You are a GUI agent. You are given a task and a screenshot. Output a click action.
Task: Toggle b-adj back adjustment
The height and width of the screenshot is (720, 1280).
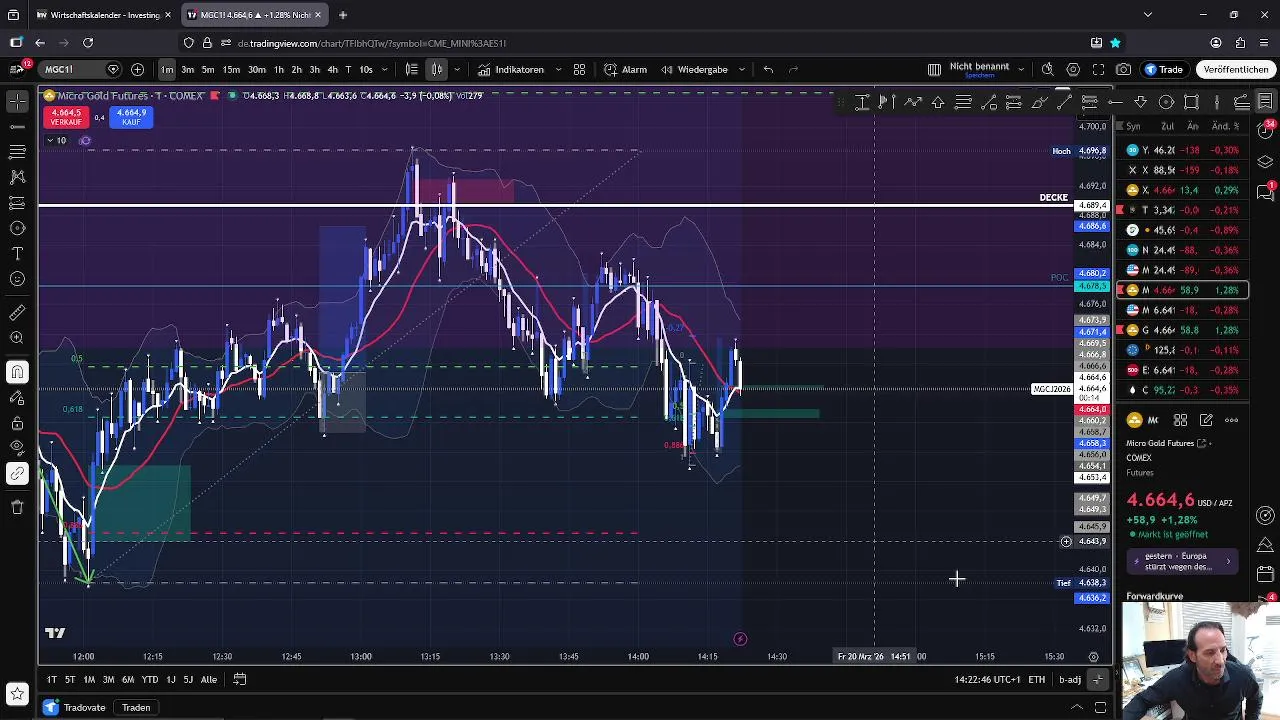[x=1070, y=680]
